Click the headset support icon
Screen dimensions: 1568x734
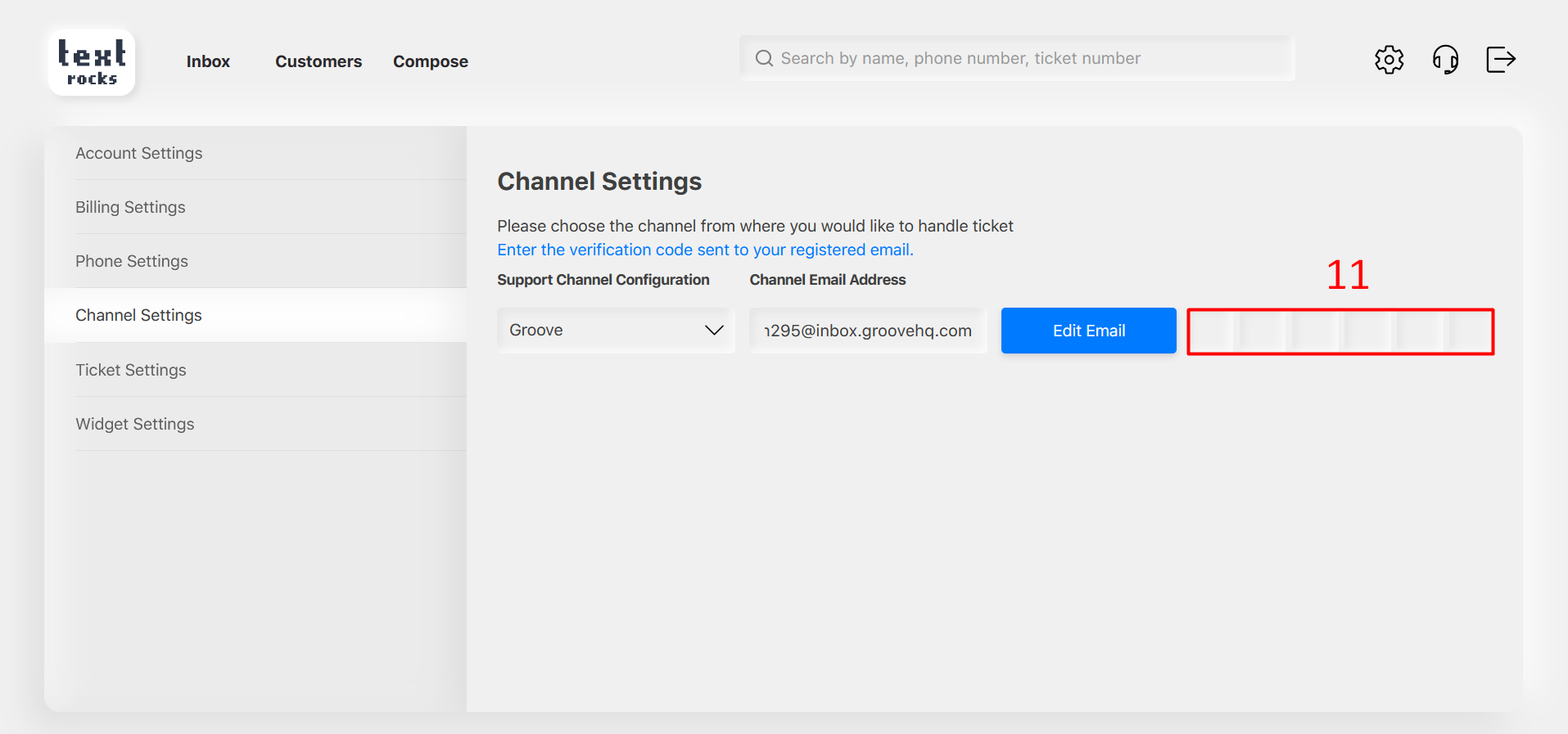[x=1445, y=60]
